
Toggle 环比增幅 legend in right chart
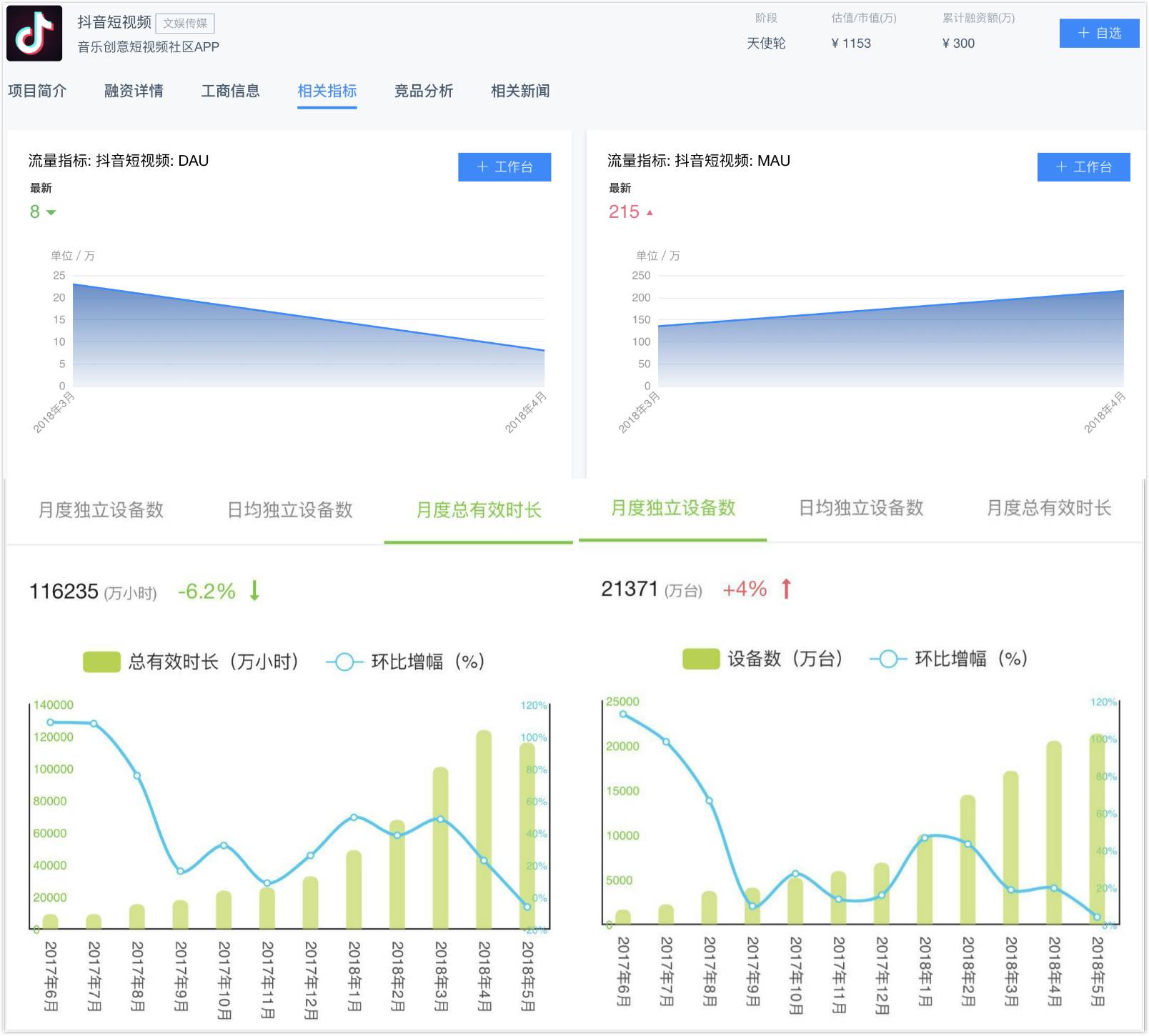[x=888, y=659]
